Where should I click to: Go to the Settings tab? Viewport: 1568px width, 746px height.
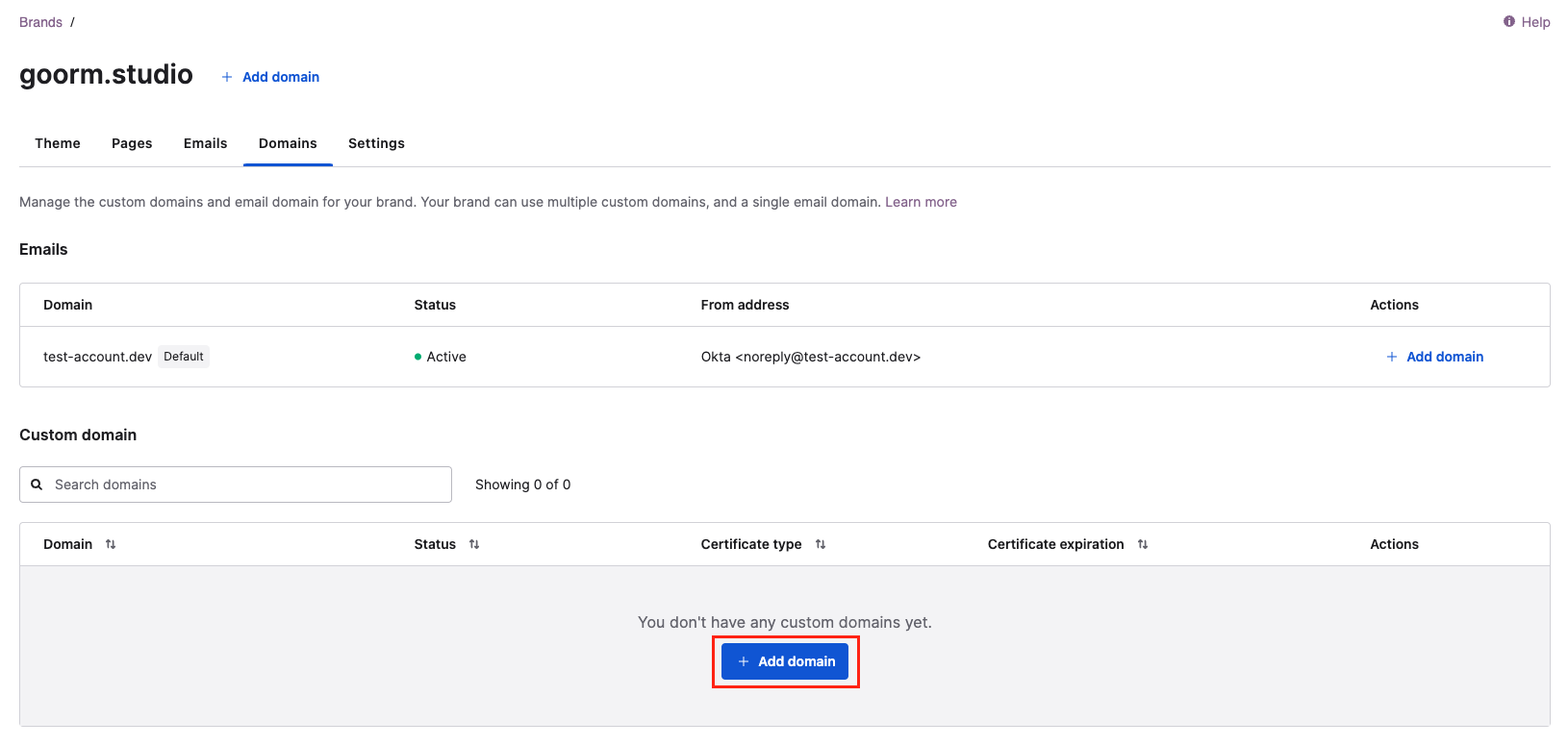tap(376, 143)
